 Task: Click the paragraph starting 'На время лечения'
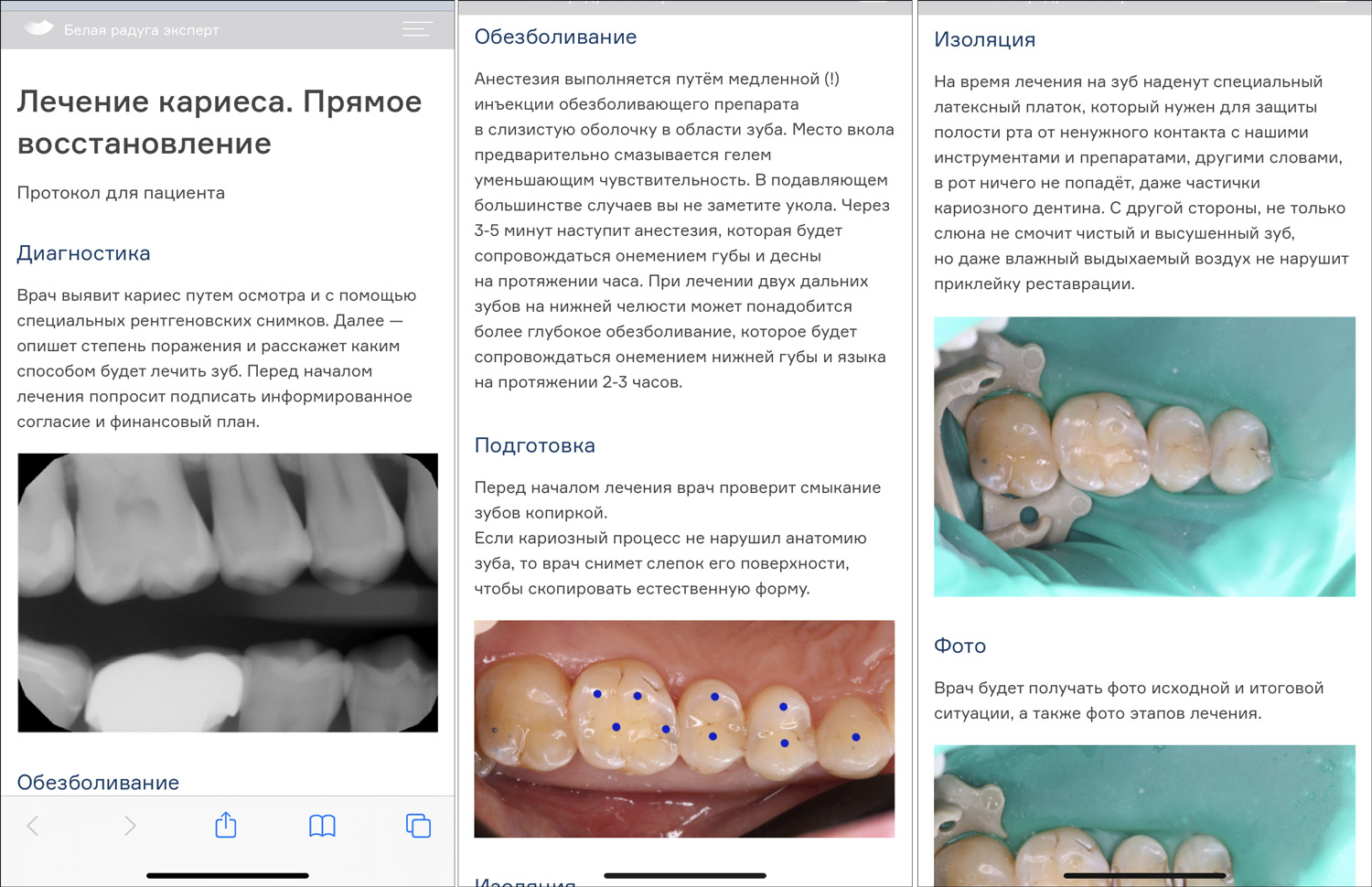1142,183
